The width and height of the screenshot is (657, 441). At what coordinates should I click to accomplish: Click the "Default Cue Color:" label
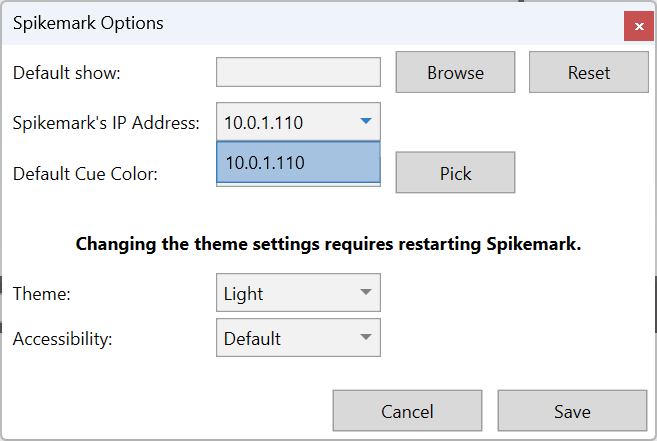tap(85, 174)
